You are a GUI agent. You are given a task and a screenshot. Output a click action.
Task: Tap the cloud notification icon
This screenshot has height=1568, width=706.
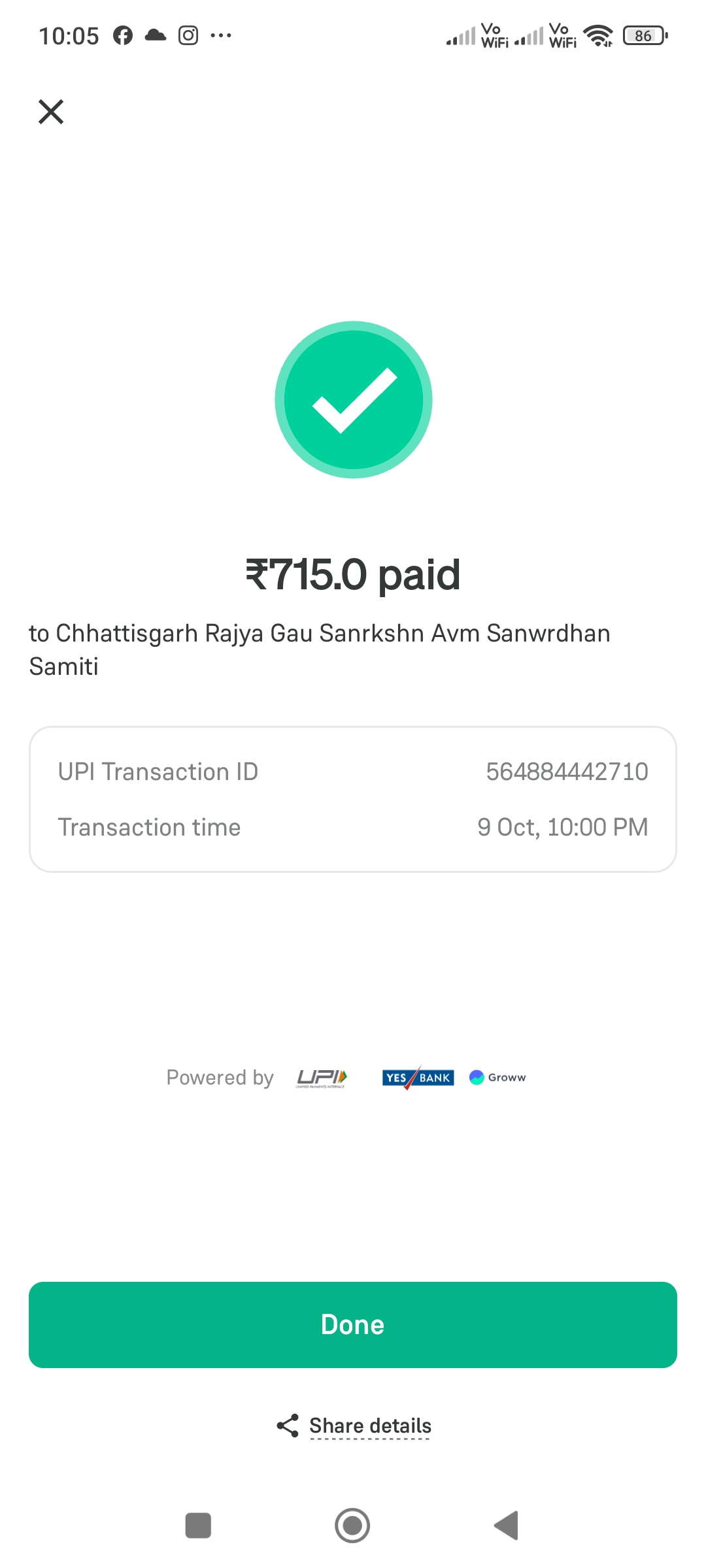(x=156, y=35)
